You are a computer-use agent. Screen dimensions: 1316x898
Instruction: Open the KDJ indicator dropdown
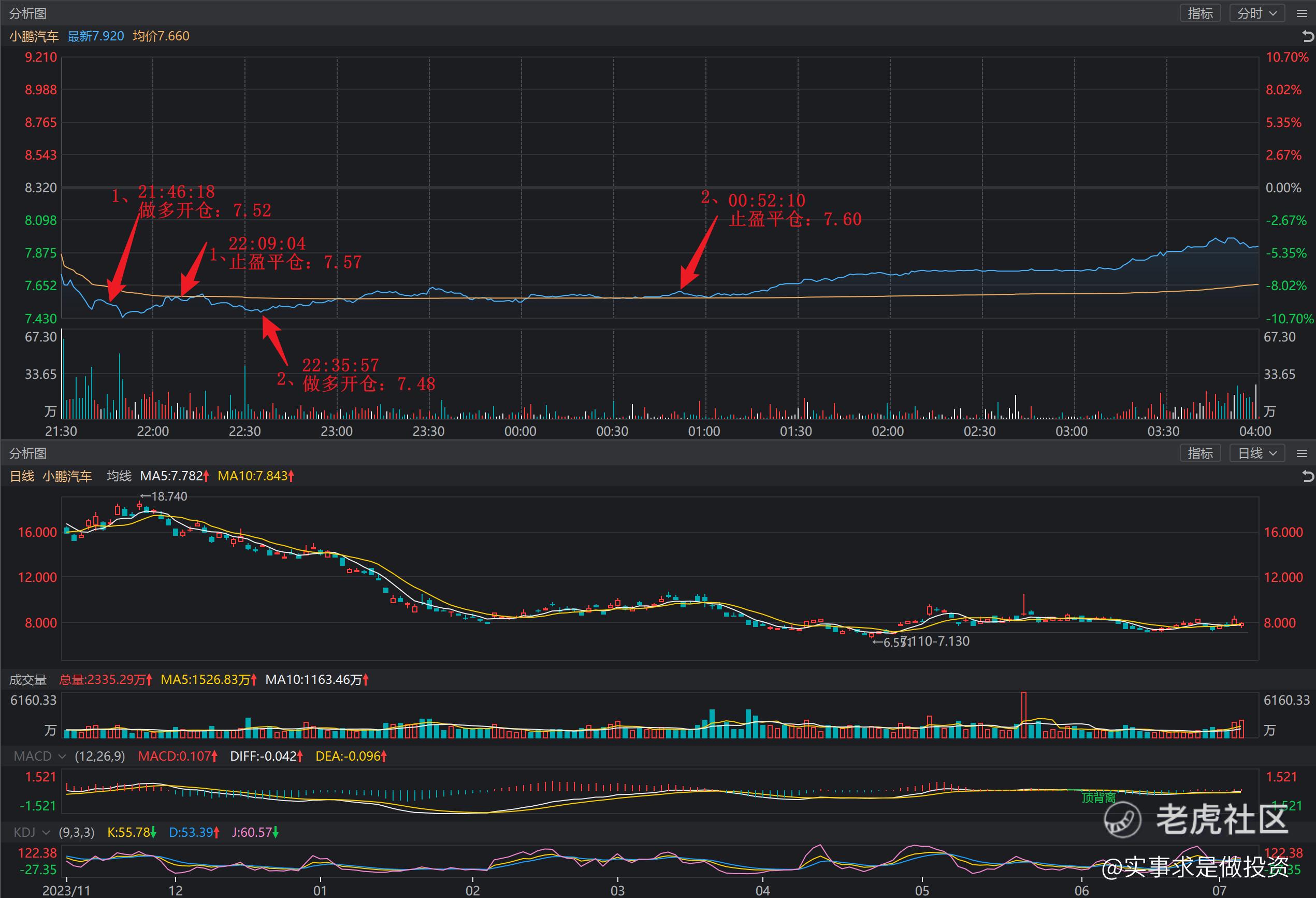31,832
